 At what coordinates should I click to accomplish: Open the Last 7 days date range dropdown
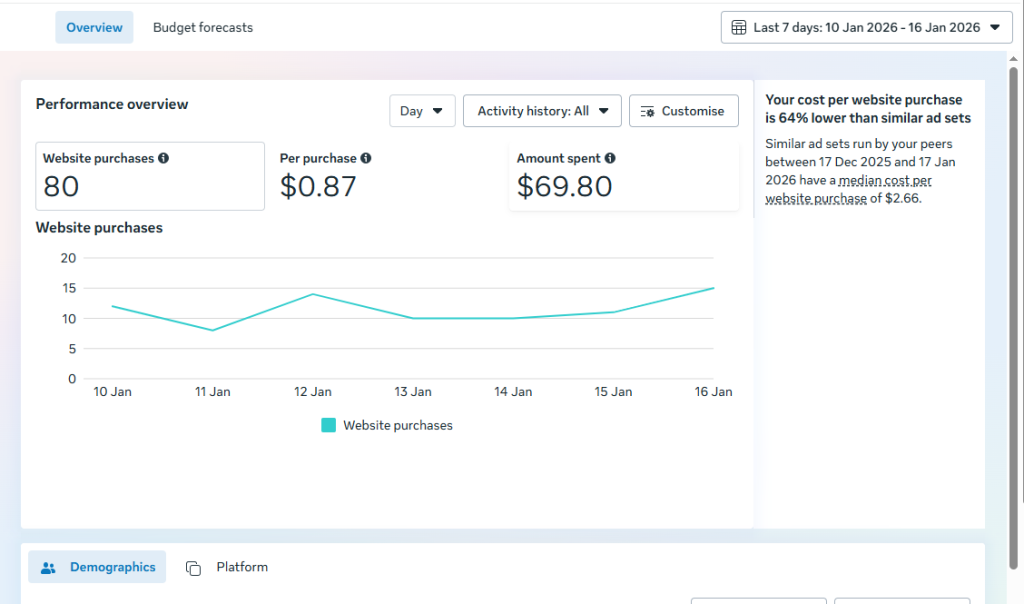pyautogui.click(x=867, y=27)
